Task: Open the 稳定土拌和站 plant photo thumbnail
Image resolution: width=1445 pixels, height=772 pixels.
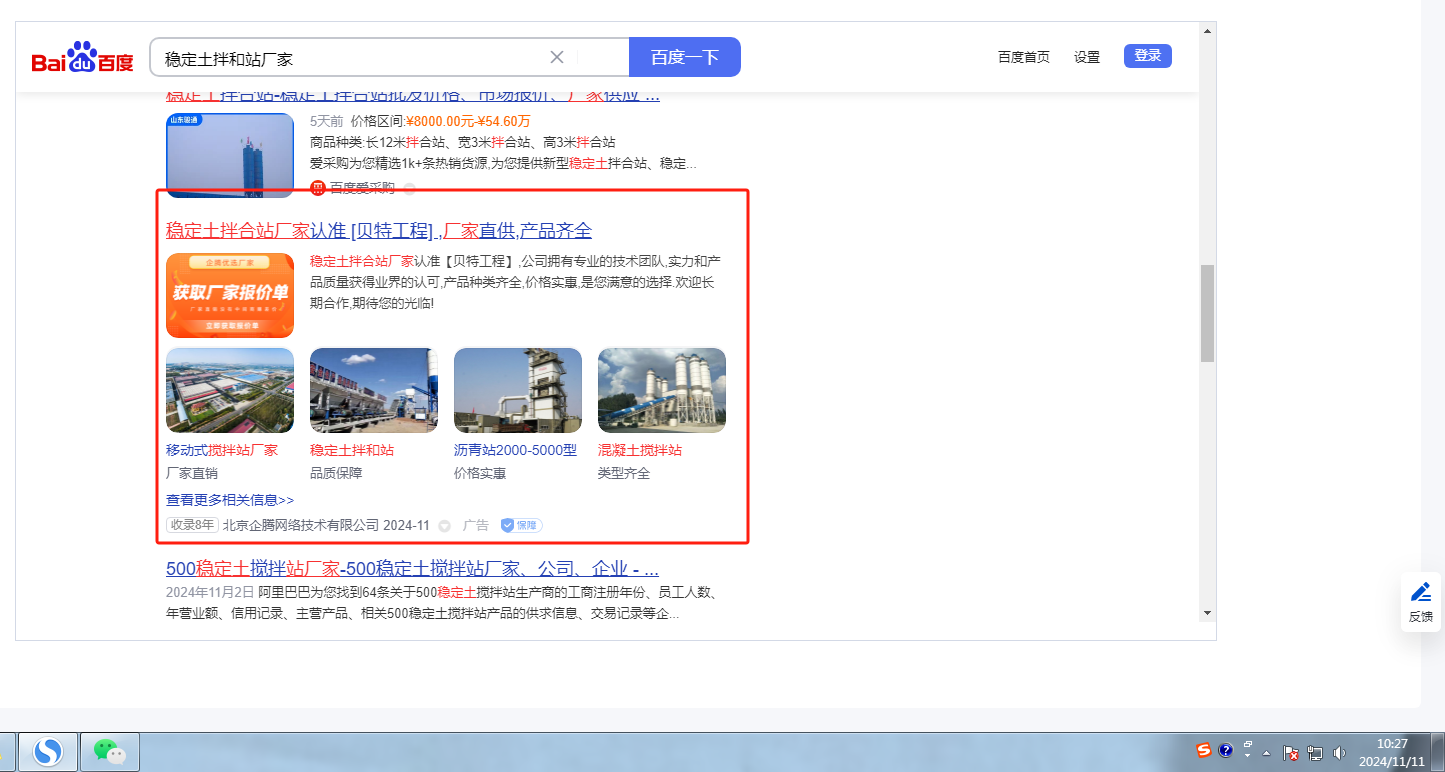Action: 374,390
